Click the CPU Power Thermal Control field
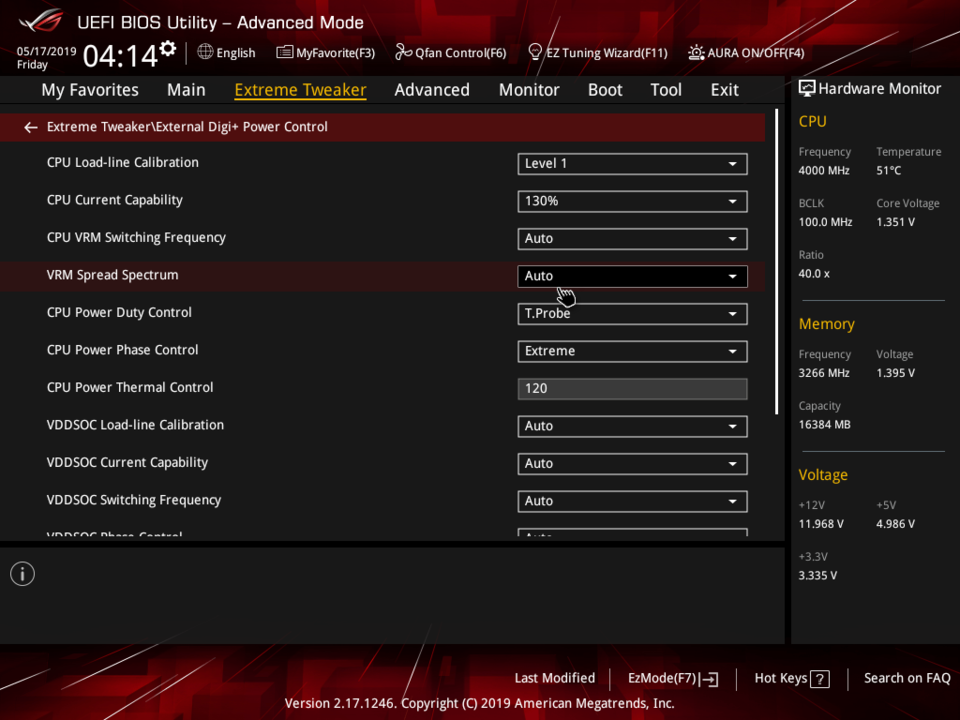Screen dimensions: 960x720 click(632, 389)
